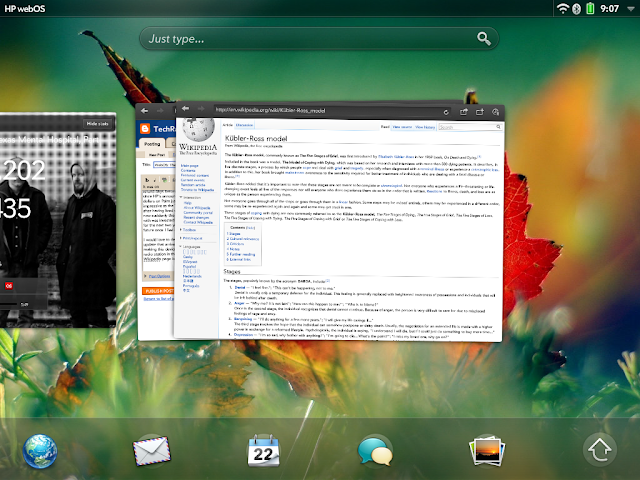Open new card icon in Wikipedia browser toolbar
Screen dimensions: 640x480
pos(480,112)
